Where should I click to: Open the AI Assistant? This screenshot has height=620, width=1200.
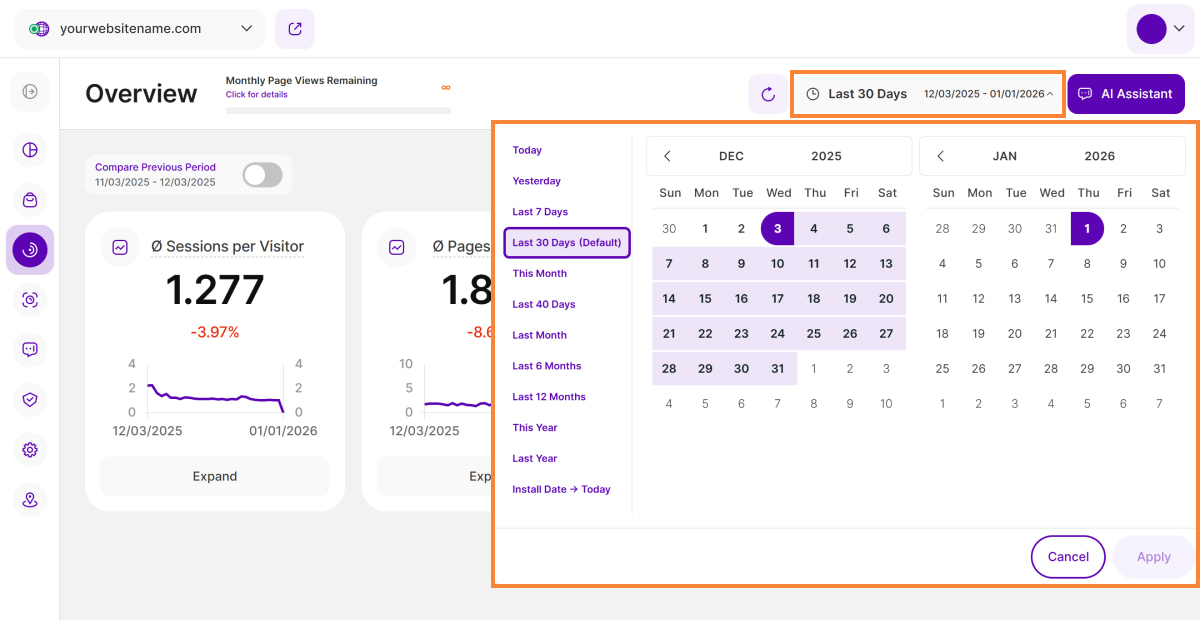(1126, 94)
